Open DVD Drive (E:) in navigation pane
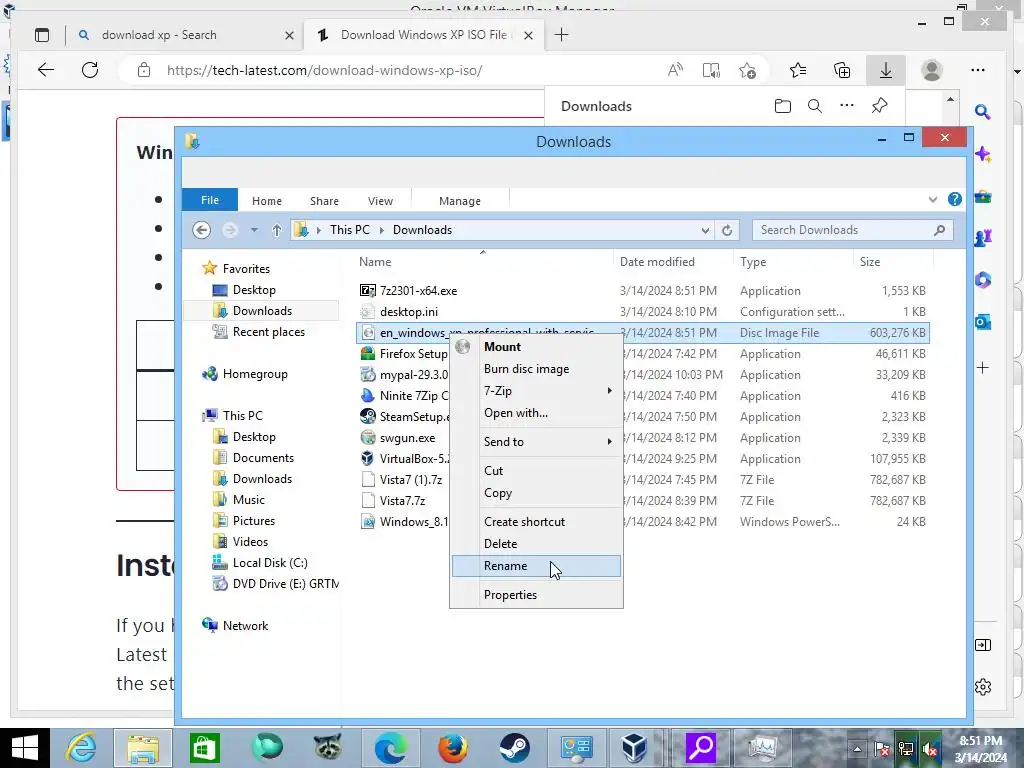 coord(285,584)
